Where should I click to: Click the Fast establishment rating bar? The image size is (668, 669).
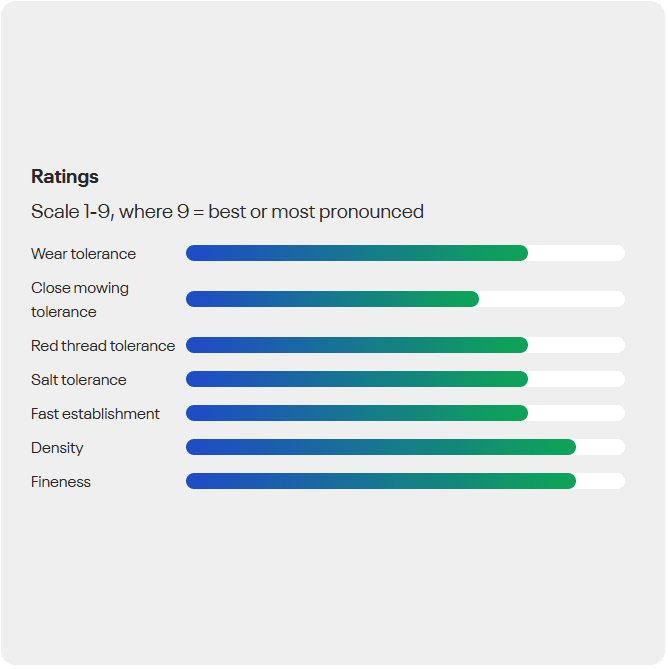point(405,413)
